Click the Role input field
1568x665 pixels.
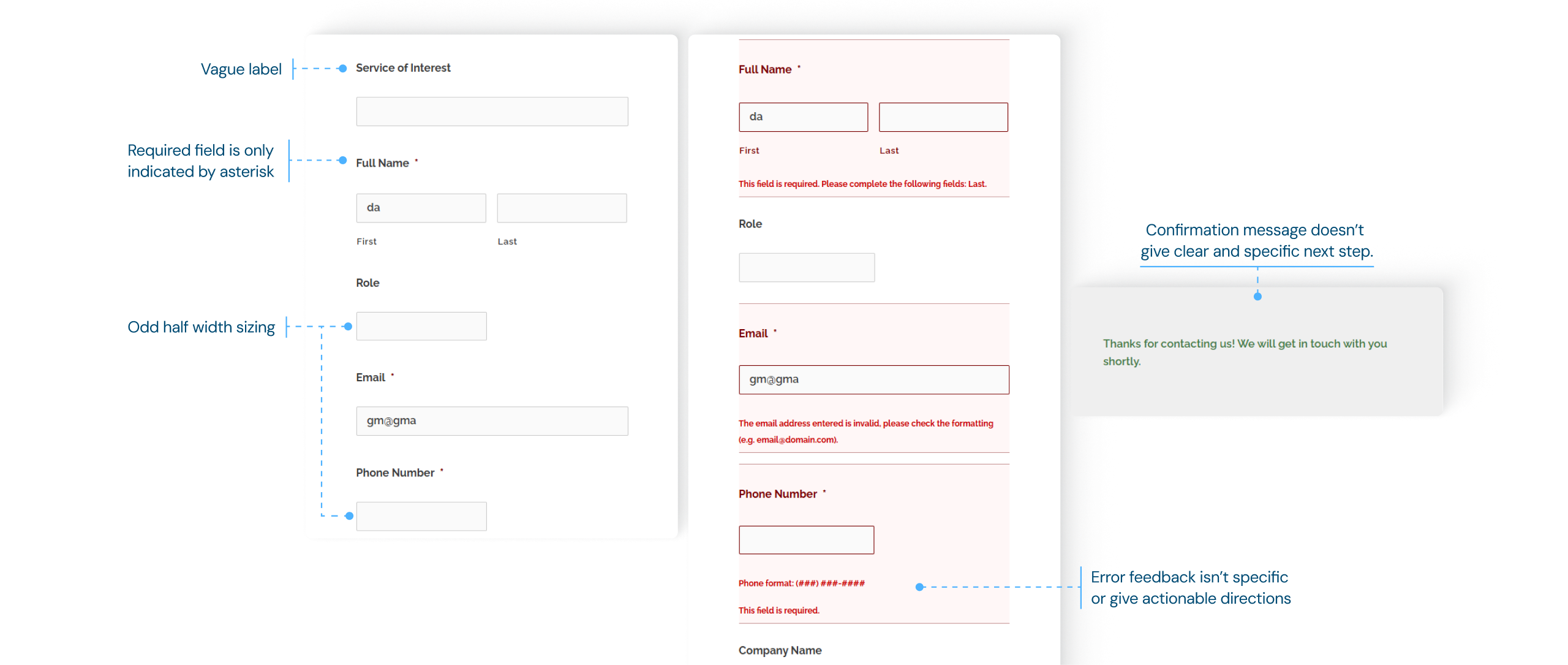coord(421,325)
